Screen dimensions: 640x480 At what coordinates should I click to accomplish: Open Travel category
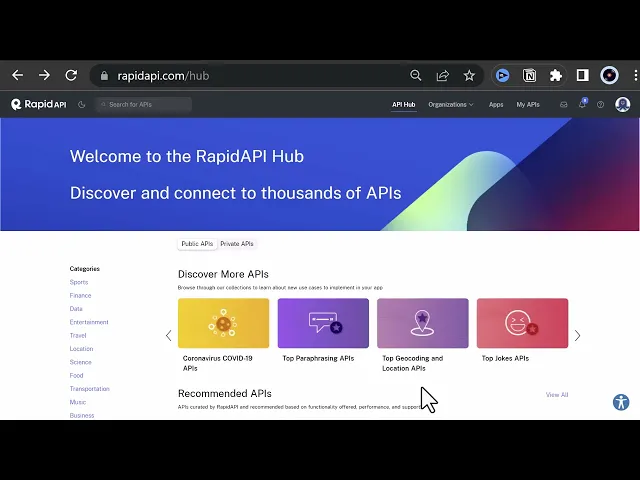click(x=78, y=336)
